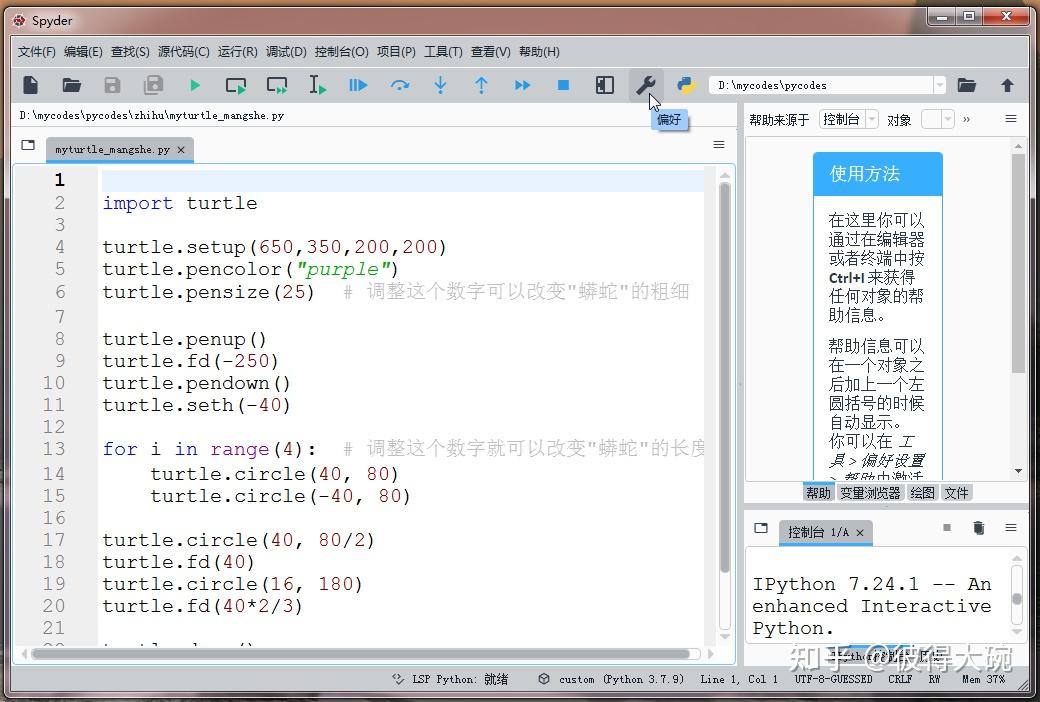The width and height of the screenshot is (1040, 702).
Task: Toggle maximize of the current pane
Action: click(x=604, y=85)
